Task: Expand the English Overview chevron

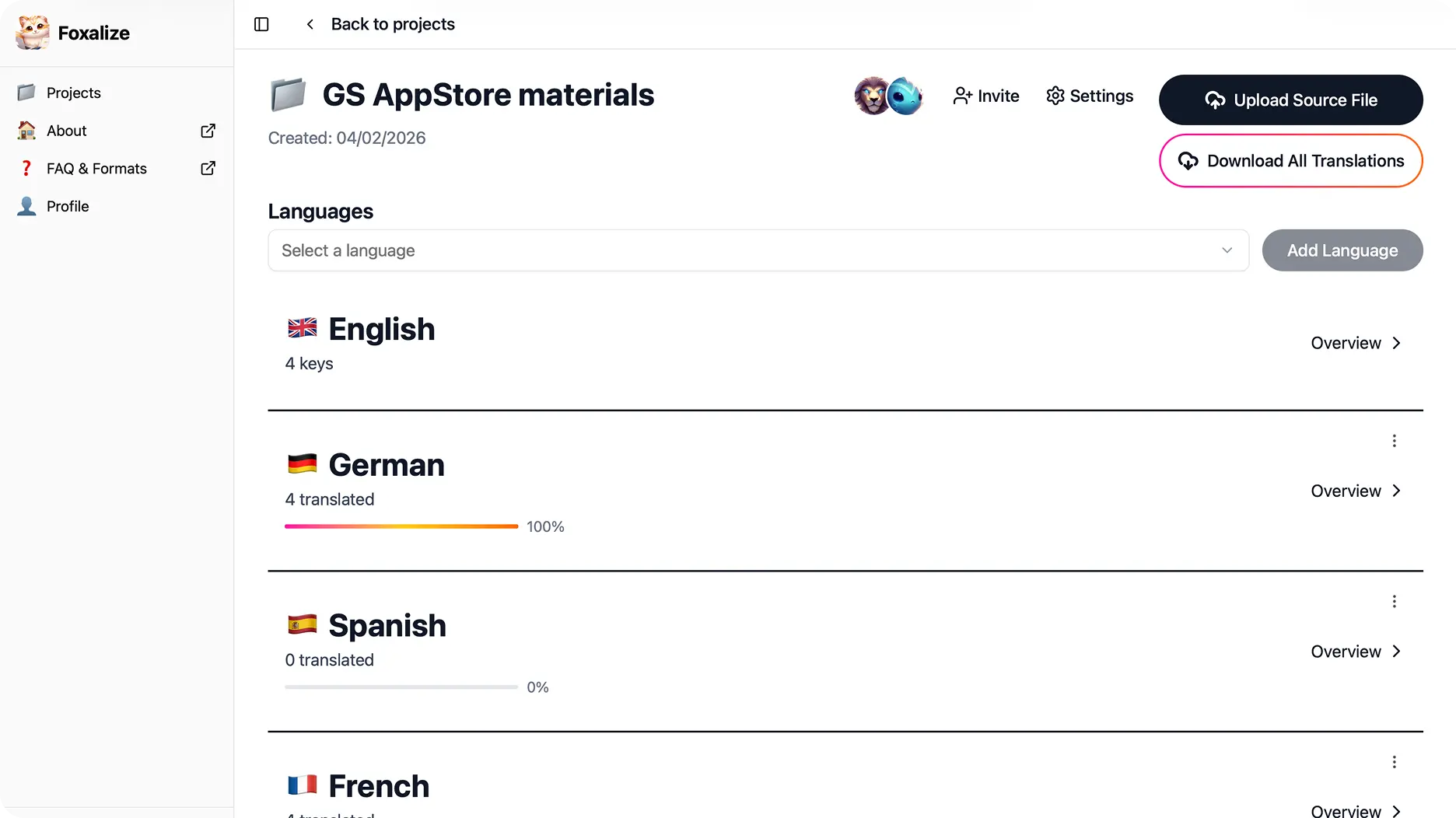Action: click(x=1397, y=342)
